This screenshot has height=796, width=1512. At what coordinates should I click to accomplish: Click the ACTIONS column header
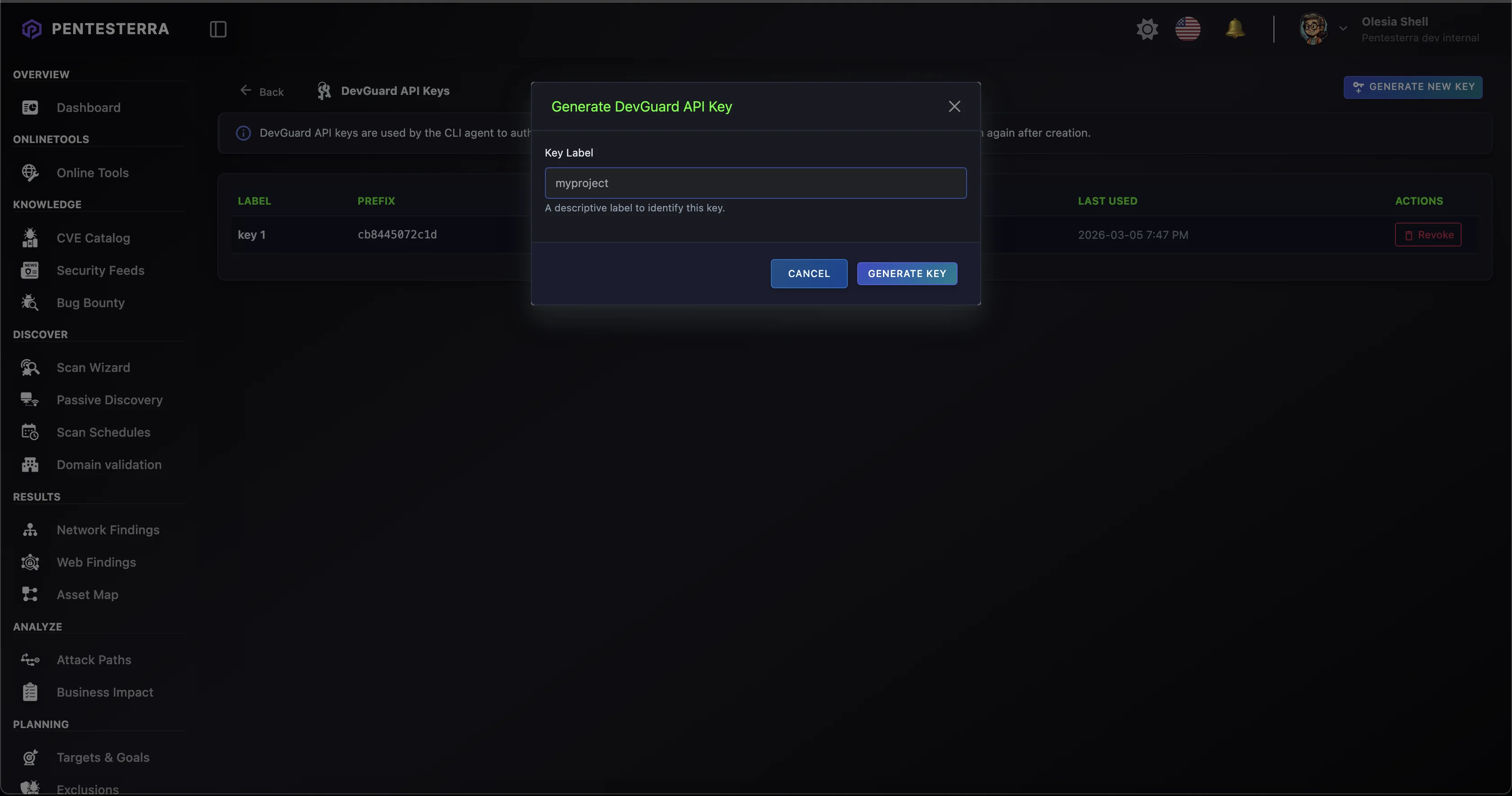1419,201
